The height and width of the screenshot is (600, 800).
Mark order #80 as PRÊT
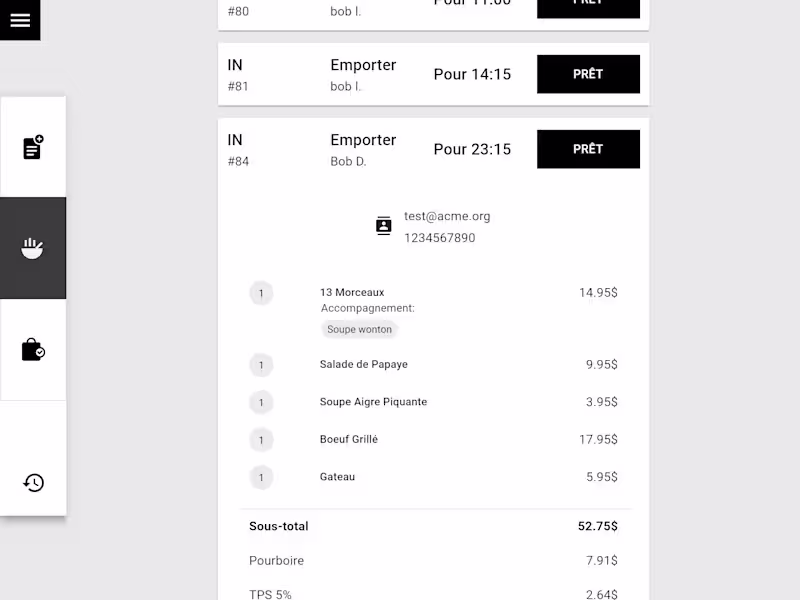588,6
